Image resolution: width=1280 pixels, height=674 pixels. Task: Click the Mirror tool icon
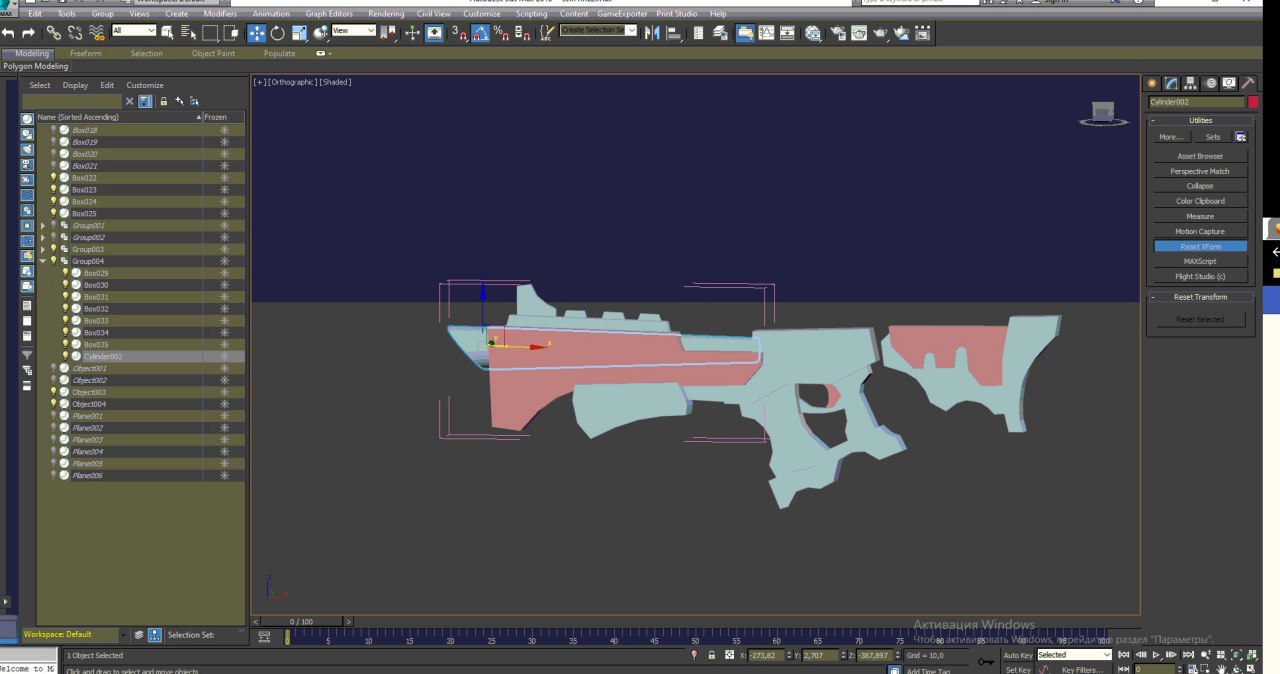pos(653,33)
